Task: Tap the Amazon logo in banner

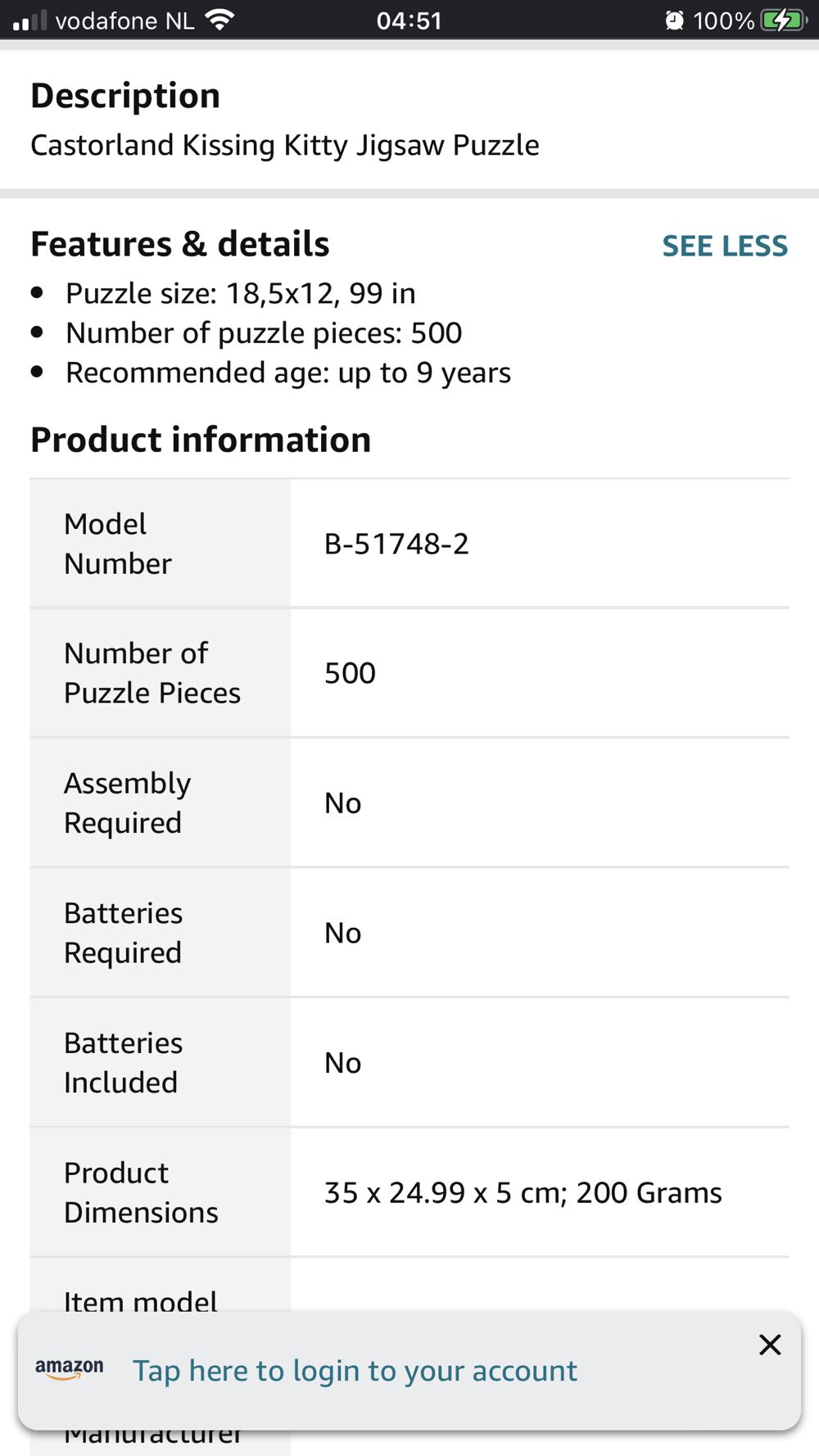Action: [x=70, y=1369]
